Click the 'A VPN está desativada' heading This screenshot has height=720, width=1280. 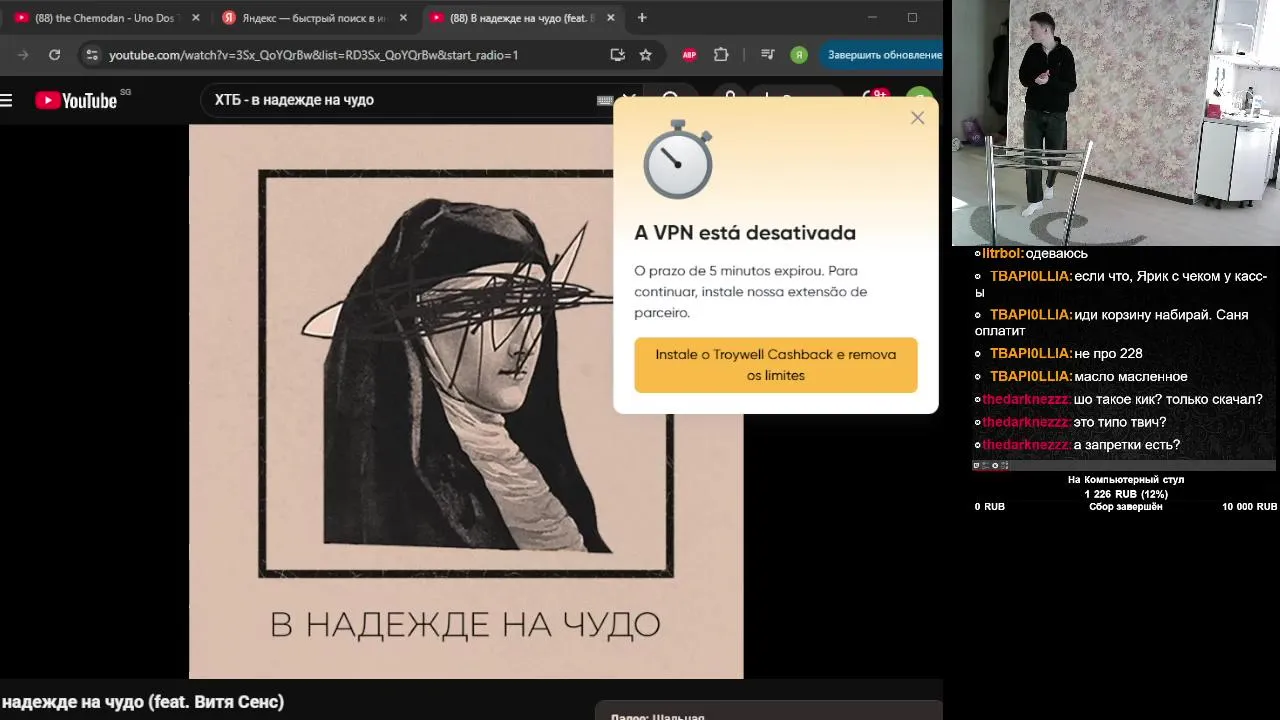[x=745, y=233]
